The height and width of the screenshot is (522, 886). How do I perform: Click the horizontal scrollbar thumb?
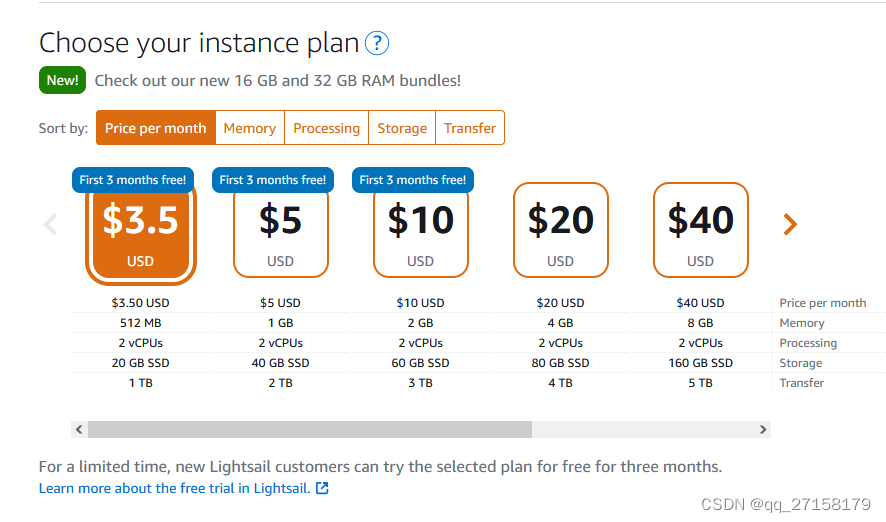click(310, 429)
